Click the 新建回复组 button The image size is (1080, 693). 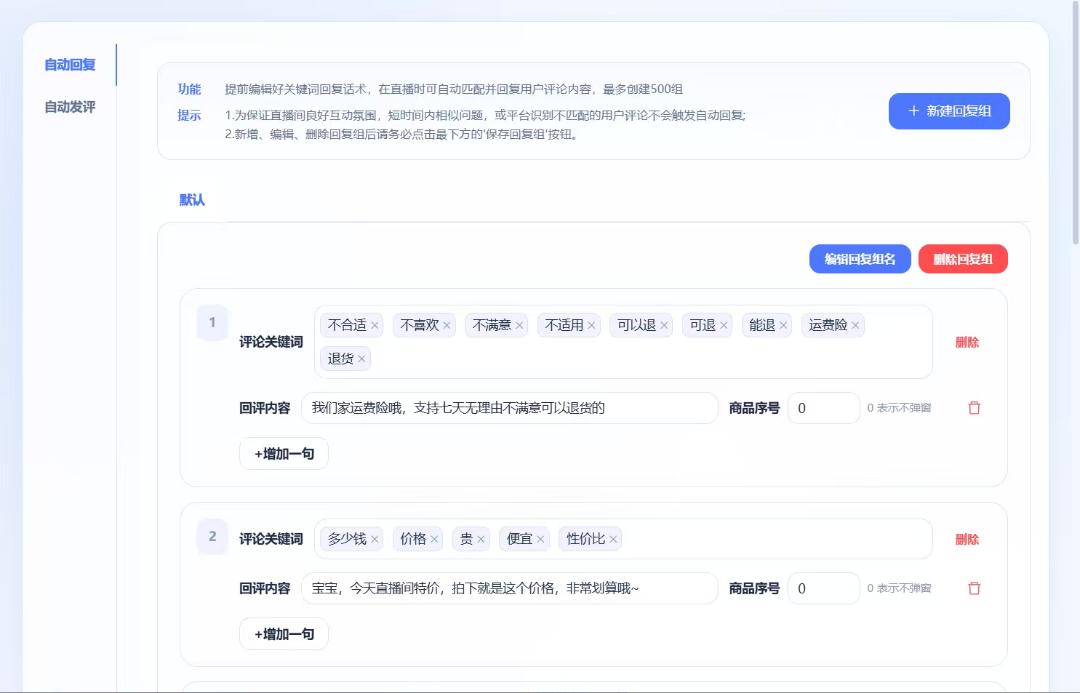(x=949, y=111)
